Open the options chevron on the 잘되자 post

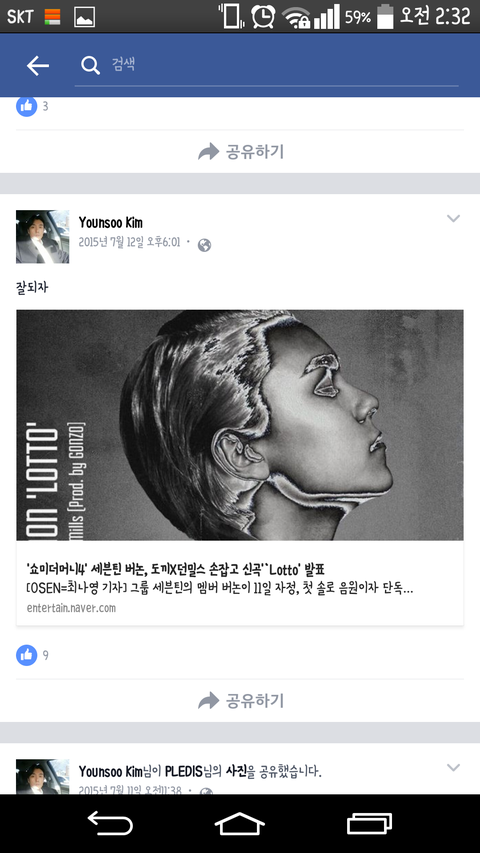[x=453, y=219]
